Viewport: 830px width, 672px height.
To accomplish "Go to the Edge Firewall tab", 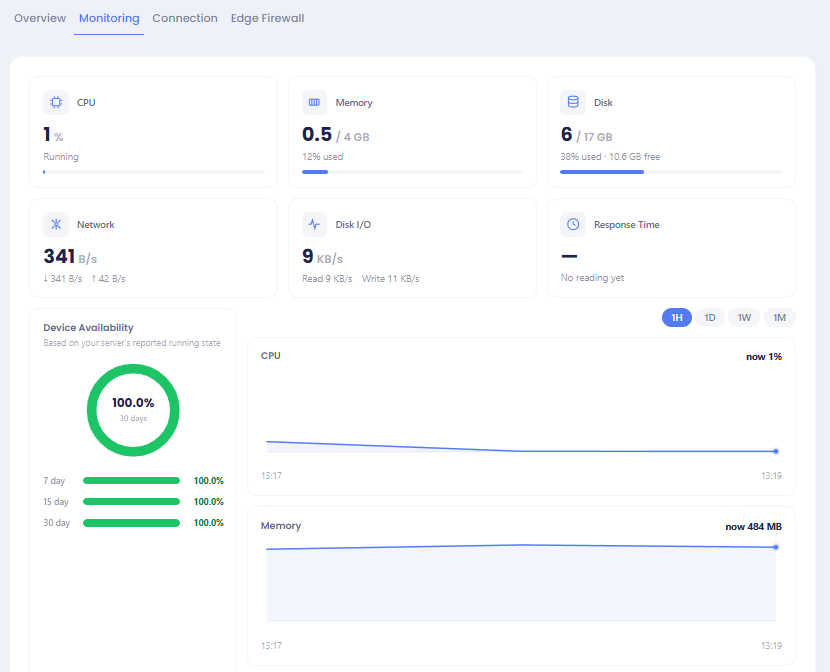I will (267, 18).
